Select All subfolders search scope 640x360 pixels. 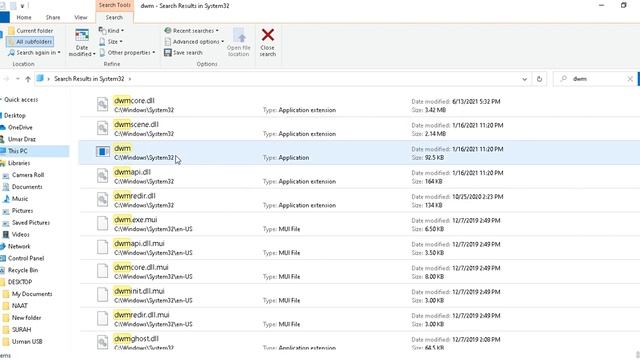point(30,42)
